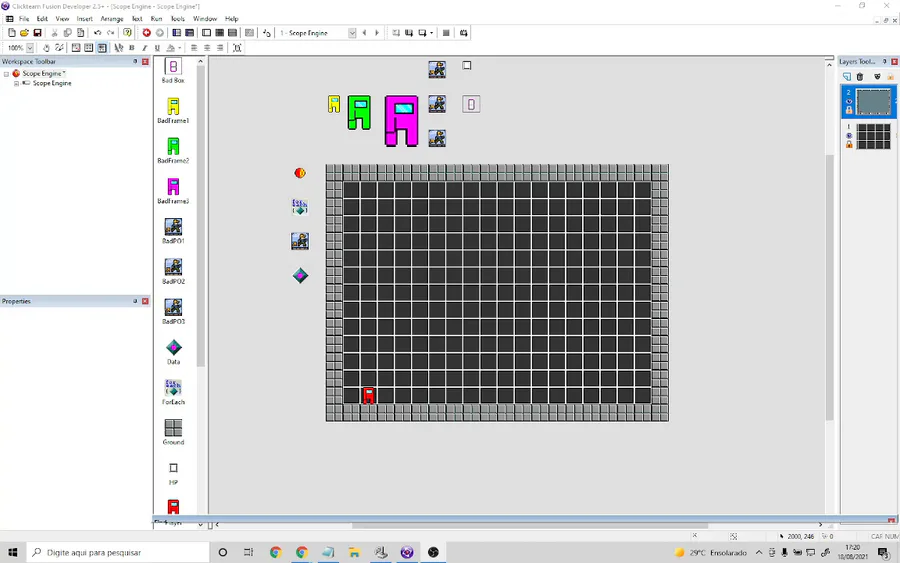Select BadFrame1 object in the object list
This screenshot has width=900, height=563.
173,111
